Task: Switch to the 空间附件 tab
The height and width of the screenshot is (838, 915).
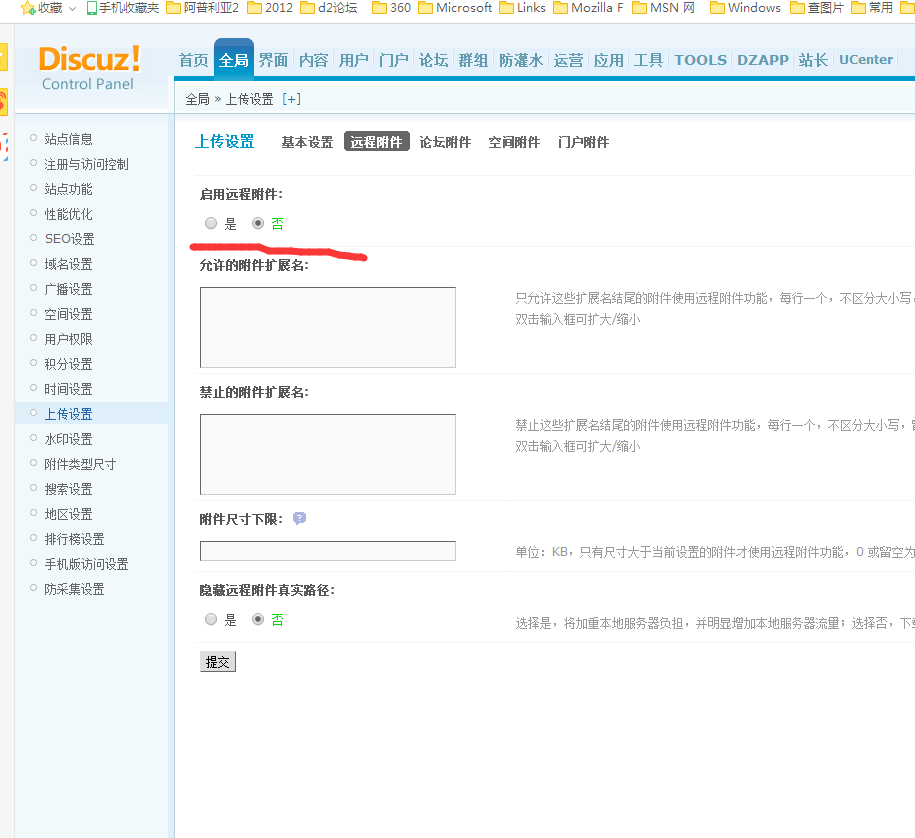Action: tap(514, 142)
